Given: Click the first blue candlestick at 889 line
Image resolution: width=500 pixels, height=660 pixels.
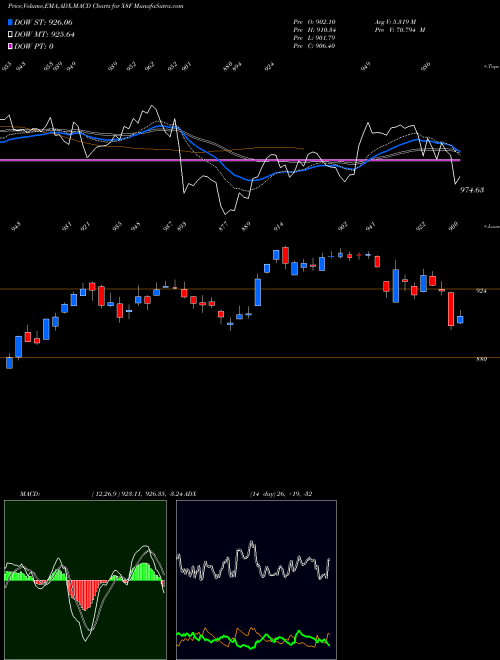Looking at the screenshot, I should [9, 363].
